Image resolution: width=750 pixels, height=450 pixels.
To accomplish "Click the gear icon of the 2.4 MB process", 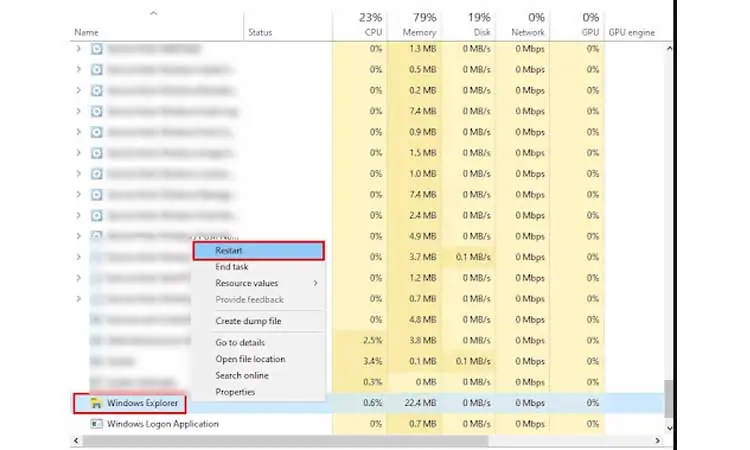I will 96,215.
